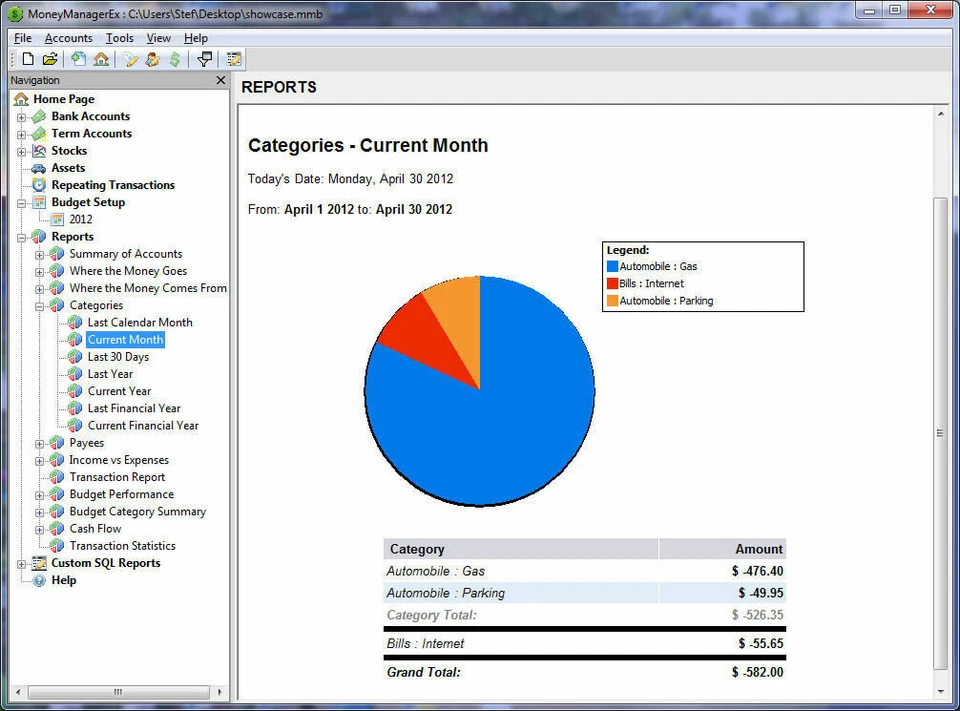Open the transaction filter tool
Viewport: 960px width, 711px height.
204,59
